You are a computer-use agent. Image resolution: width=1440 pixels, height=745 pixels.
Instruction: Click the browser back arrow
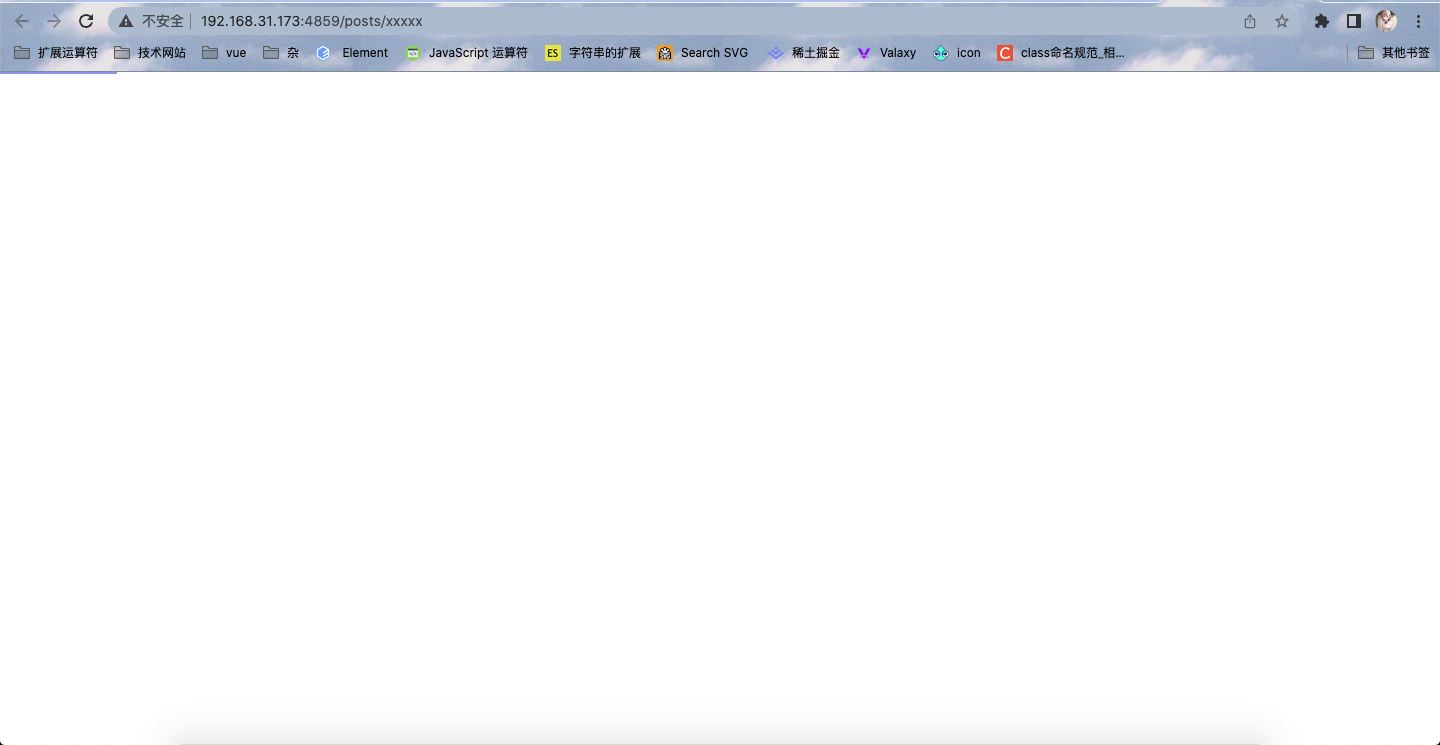[22, 20]
